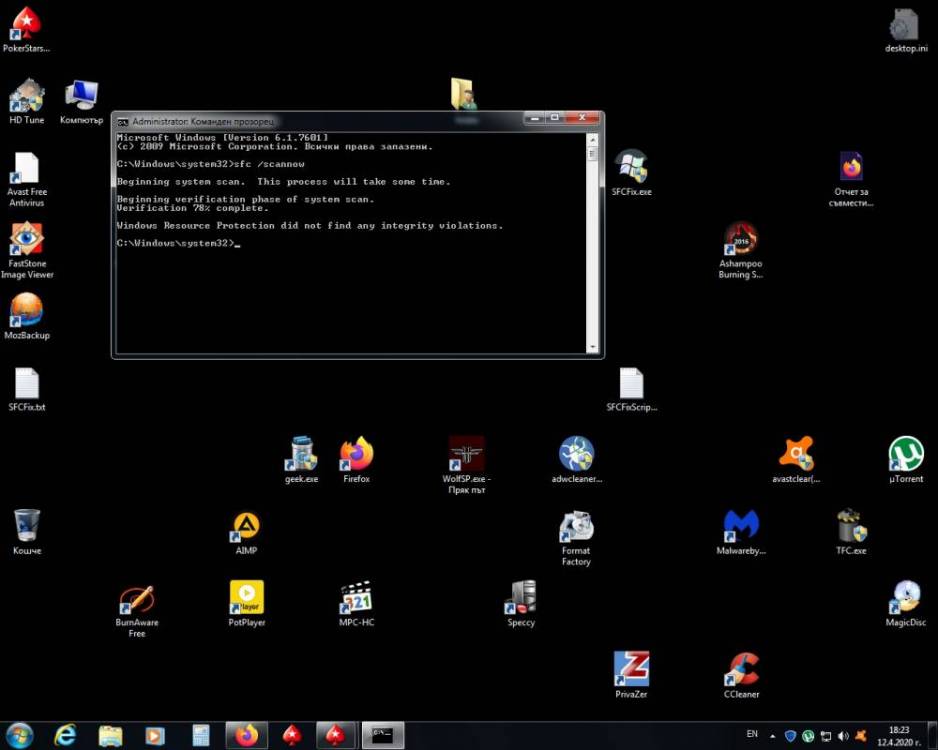Select the SFCFix.txt file icon
This screenshot has width=938, height=750.
tap(26, 389)
